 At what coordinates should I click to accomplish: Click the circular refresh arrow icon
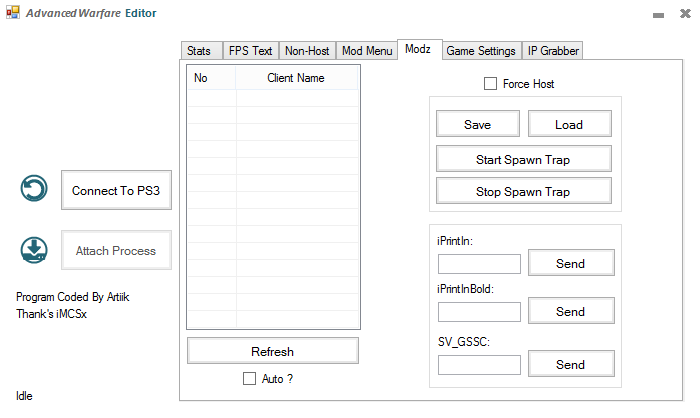coord(34,188)
